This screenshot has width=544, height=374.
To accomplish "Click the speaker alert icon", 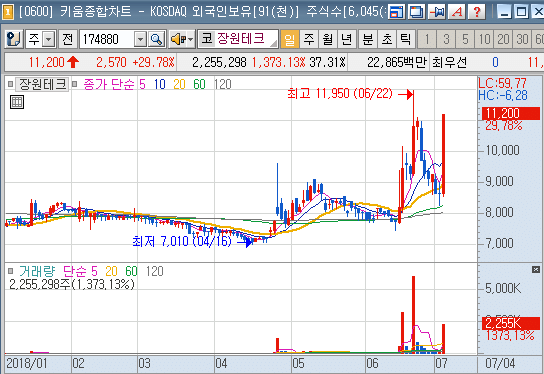I will (x=177, y=39).
